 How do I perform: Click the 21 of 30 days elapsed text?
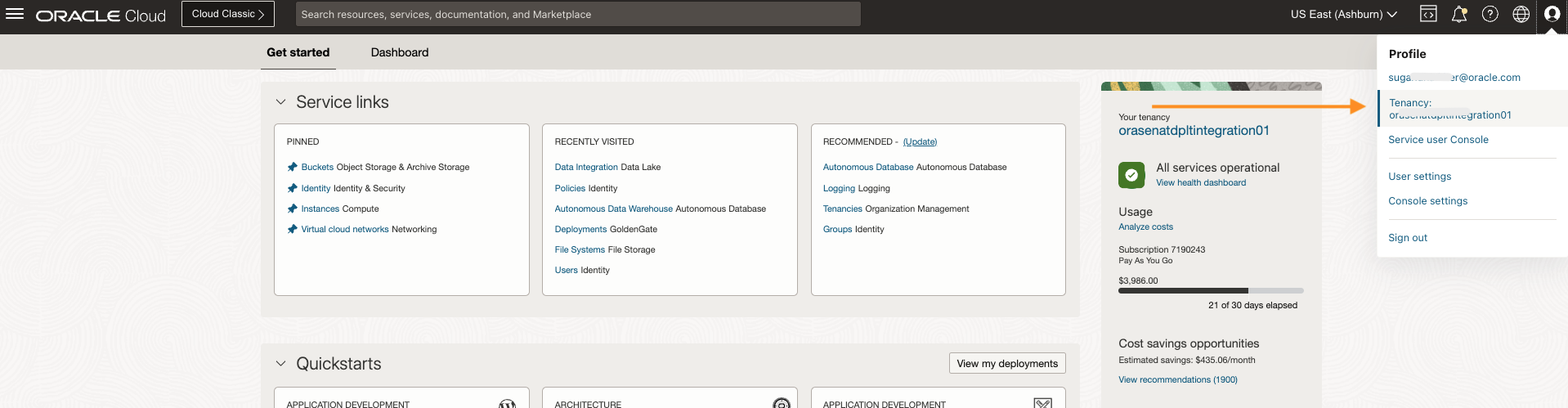1252,305
